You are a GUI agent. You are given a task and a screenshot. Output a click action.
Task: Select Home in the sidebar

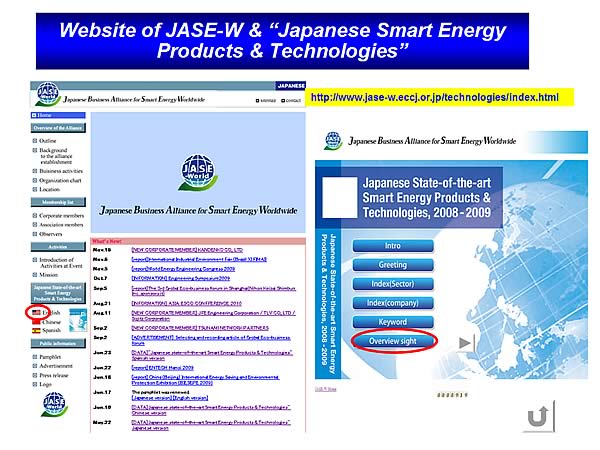pyautogui.click(x=58, y=115)
